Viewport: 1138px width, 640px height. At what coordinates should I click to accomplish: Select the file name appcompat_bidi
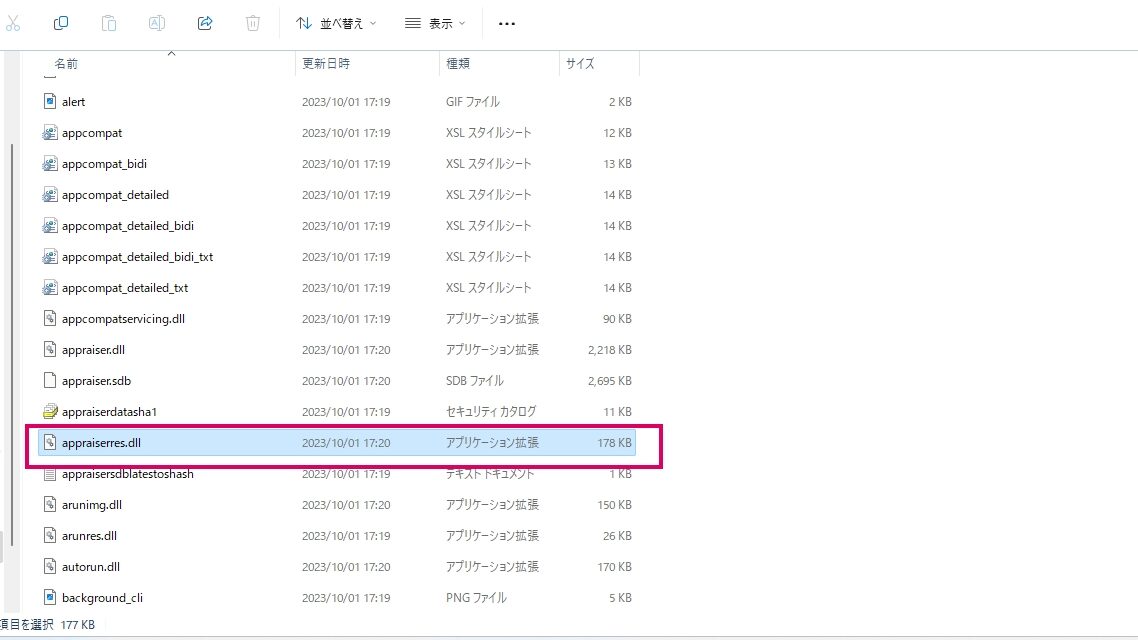pyautogui.click(x=105, y=164)
